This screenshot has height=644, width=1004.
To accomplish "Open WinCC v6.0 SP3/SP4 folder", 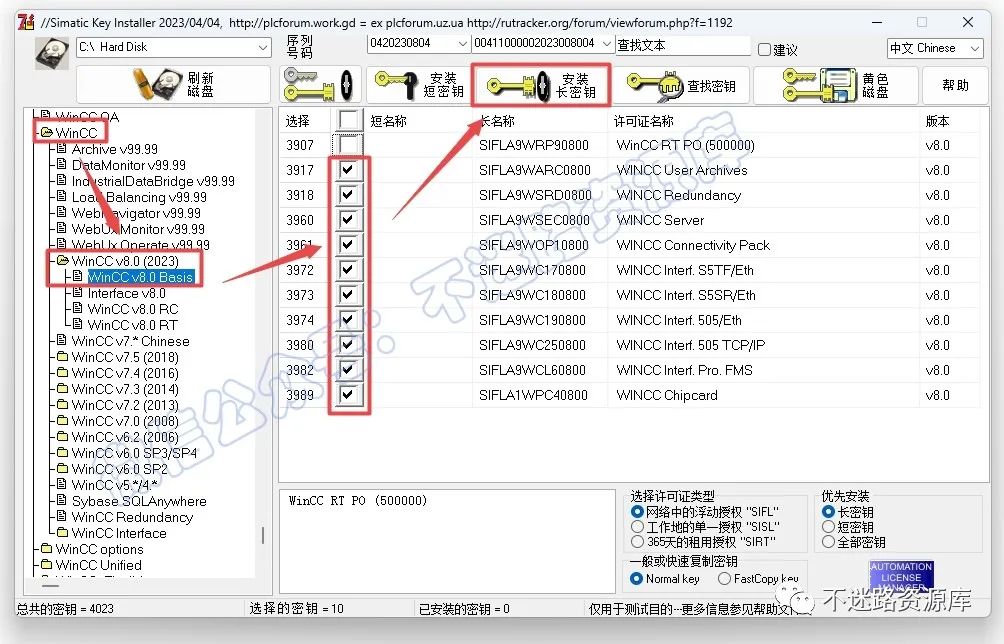I will [134, 453].
